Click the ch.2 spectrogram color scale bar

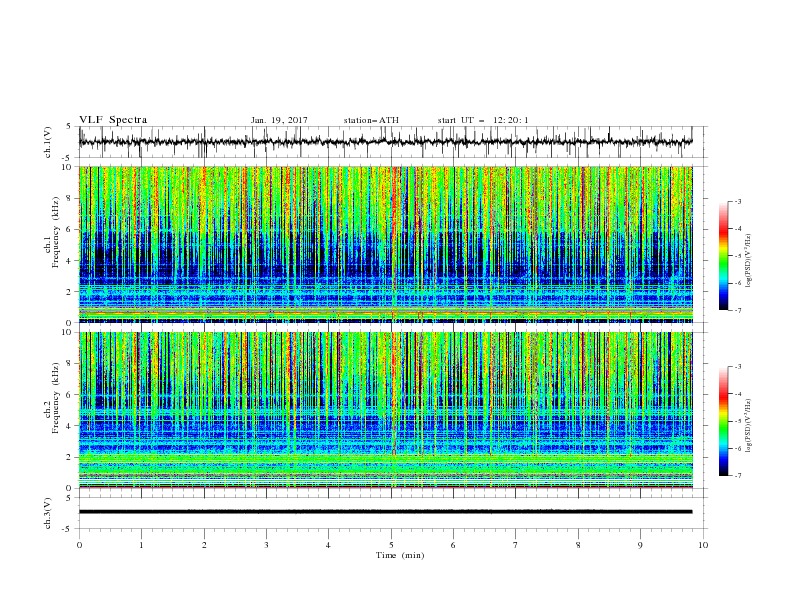724,421
